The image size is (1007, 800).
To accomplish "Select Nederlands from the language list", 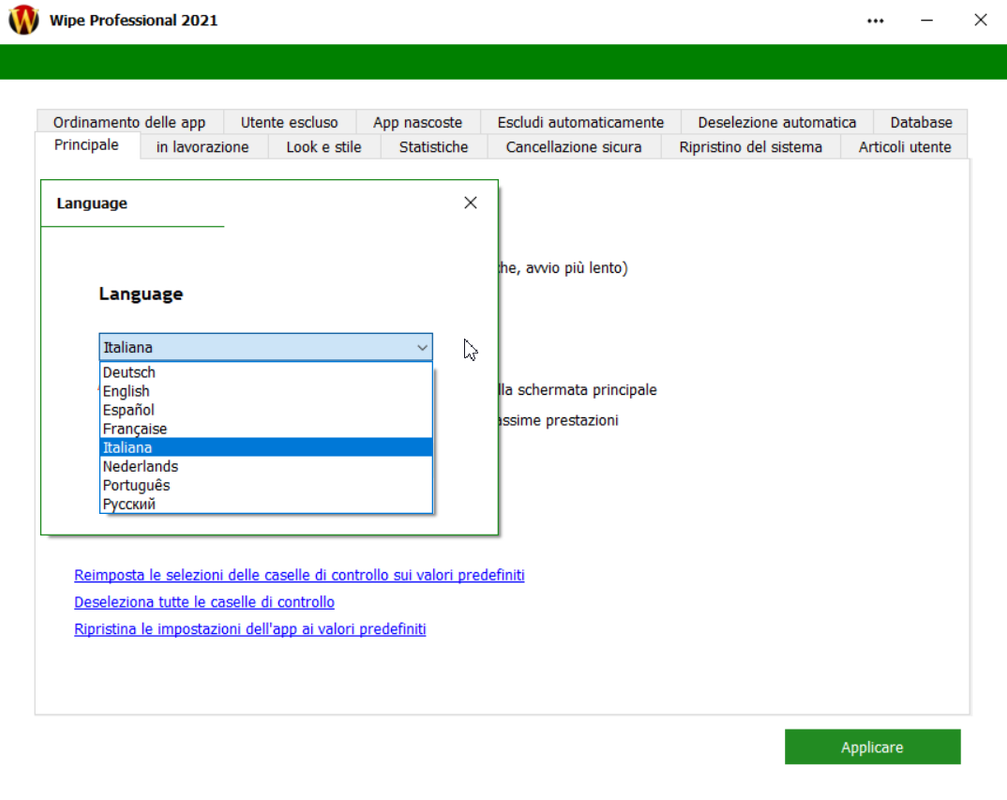I will click(x=266, y=466).
